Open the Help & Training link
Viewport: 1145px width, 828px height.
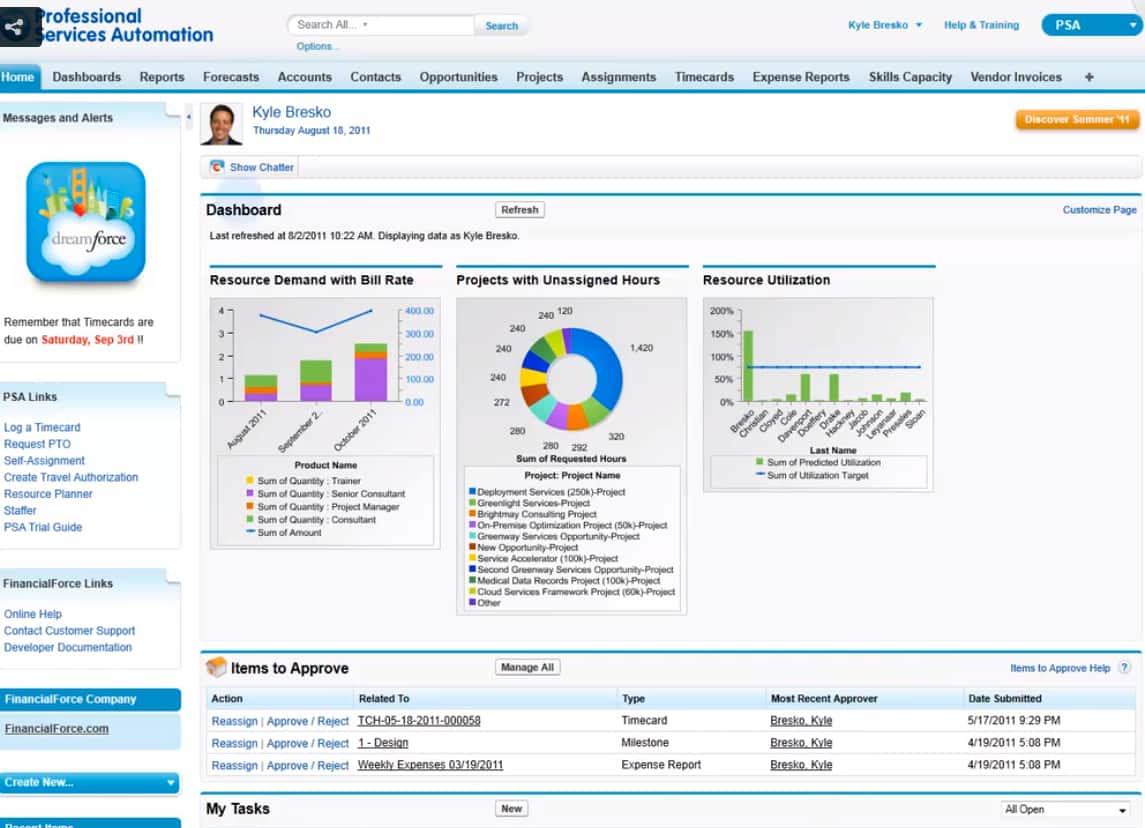point(981,25)
